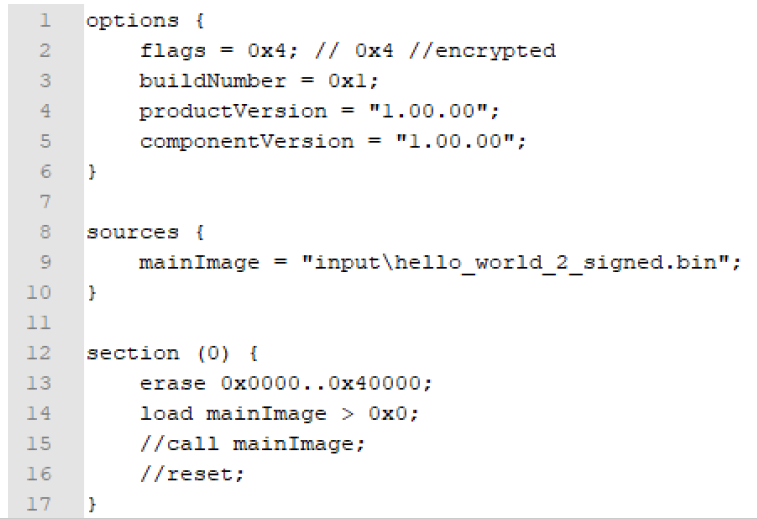Click line number 6 in the gutter
757x519 pixels.
click(45, 171)
